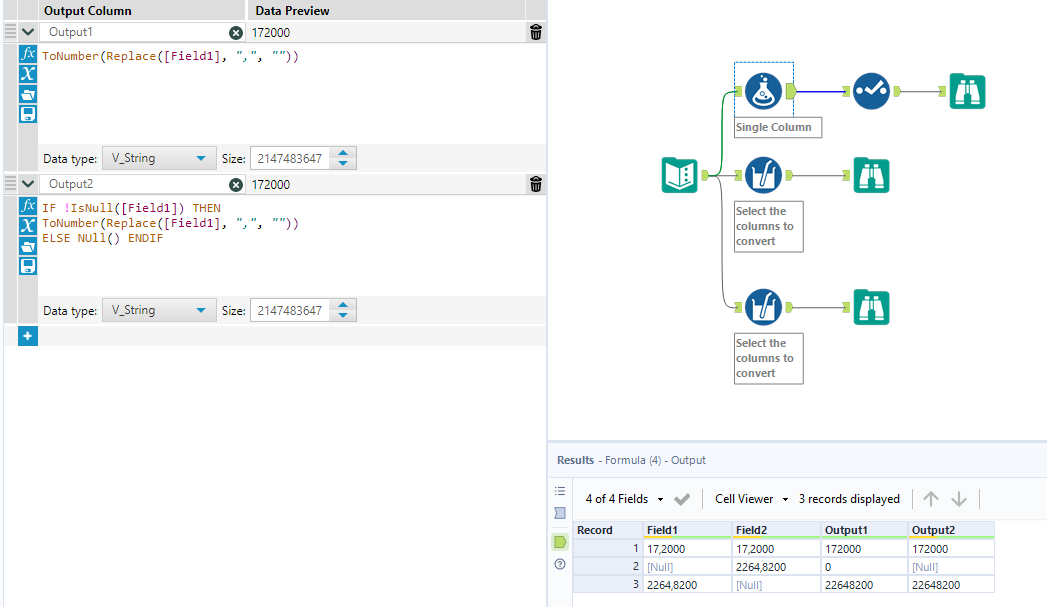Viewport: 1047px width, 607px height.
Task: Click the topmost Browse tool on the canvas
Action: point(967,90)
